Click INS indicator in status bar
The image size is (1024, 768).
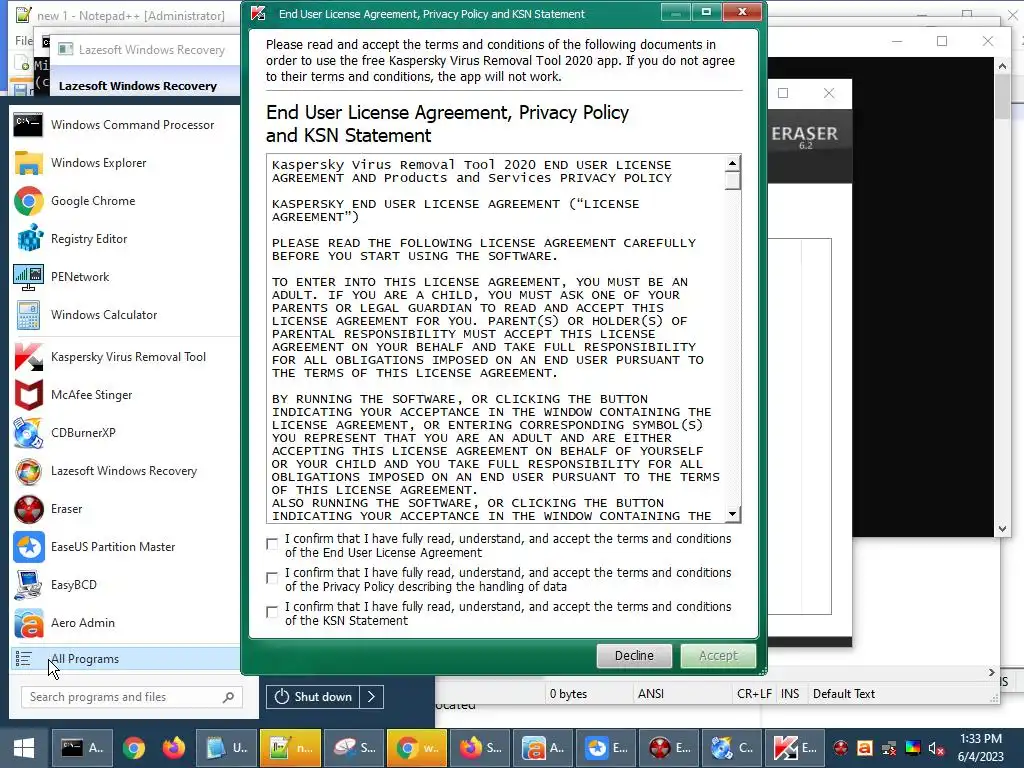790,694
